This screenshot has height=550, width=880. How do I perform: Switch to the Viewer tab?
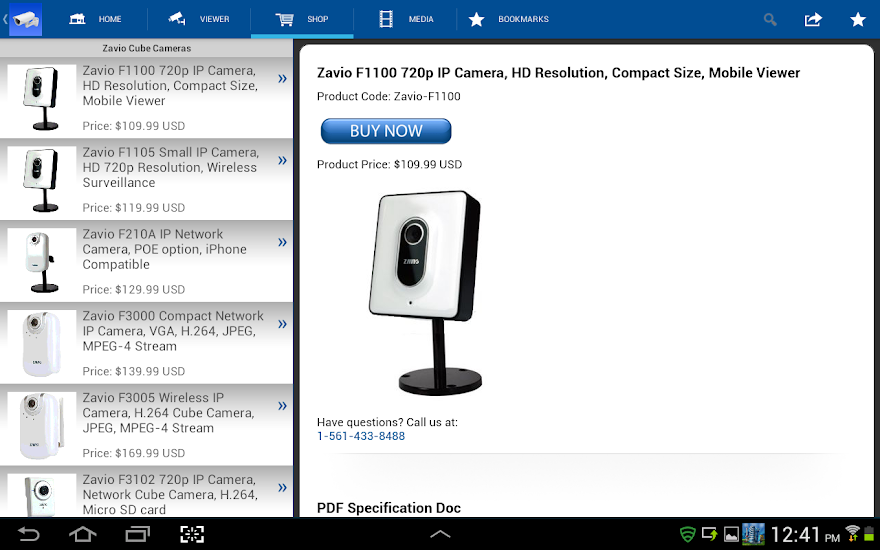[x=199, y=19]
